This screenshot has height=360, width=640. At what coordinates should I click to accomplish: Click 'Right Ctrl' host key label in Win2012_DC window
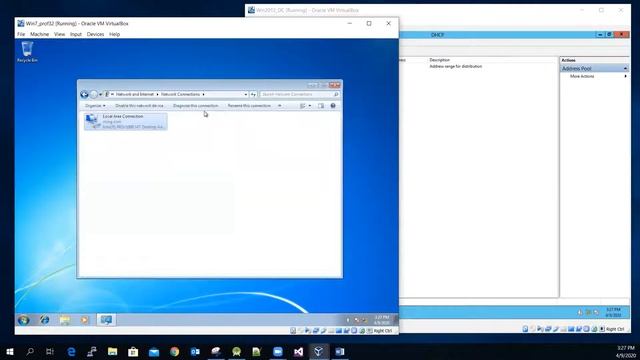coord(615,329)
